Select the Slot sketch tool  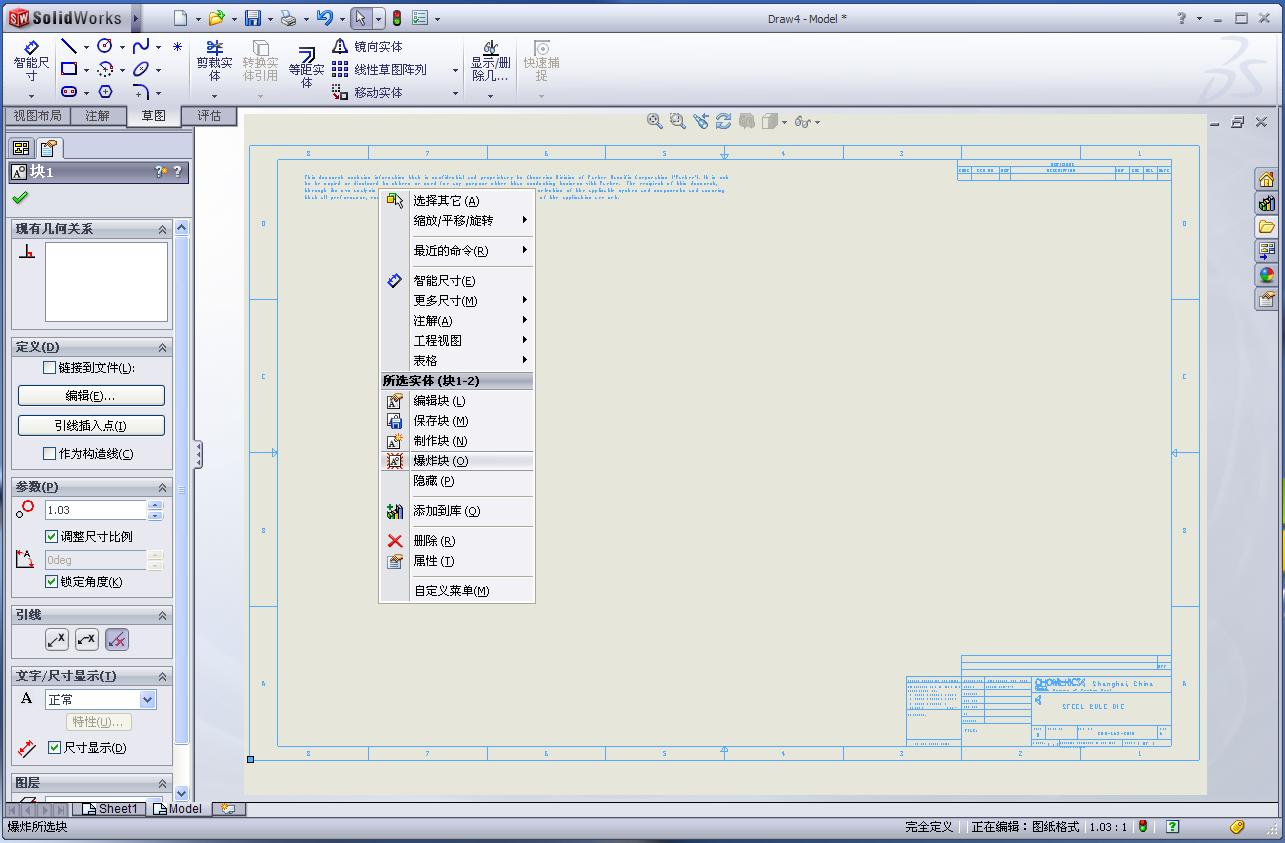click(x=69, y=92)
